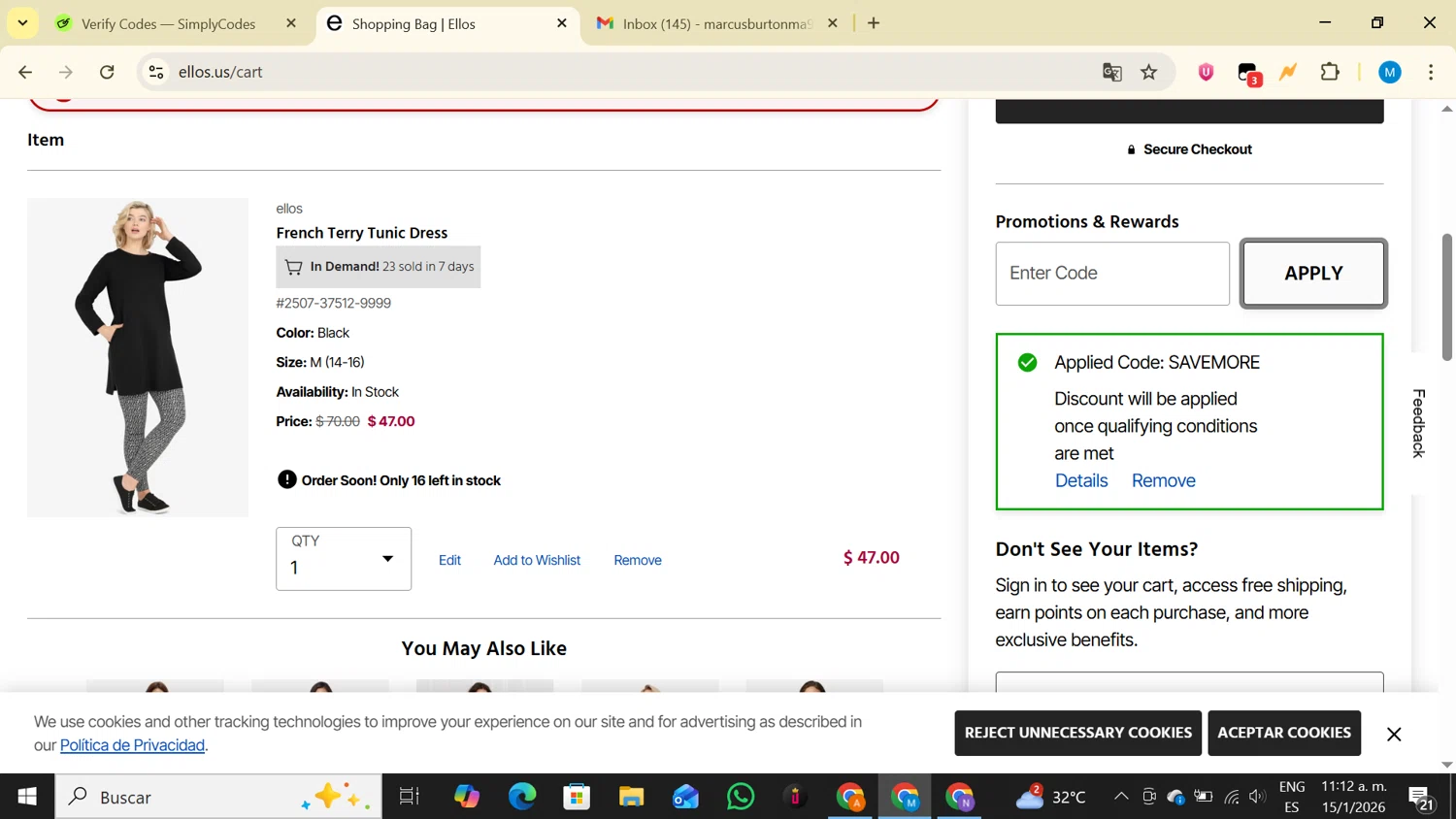The height and width of the screenshot is (819, 1456).
Task: Remove the applied SAVEMORE code
Action: (1163, 480)
